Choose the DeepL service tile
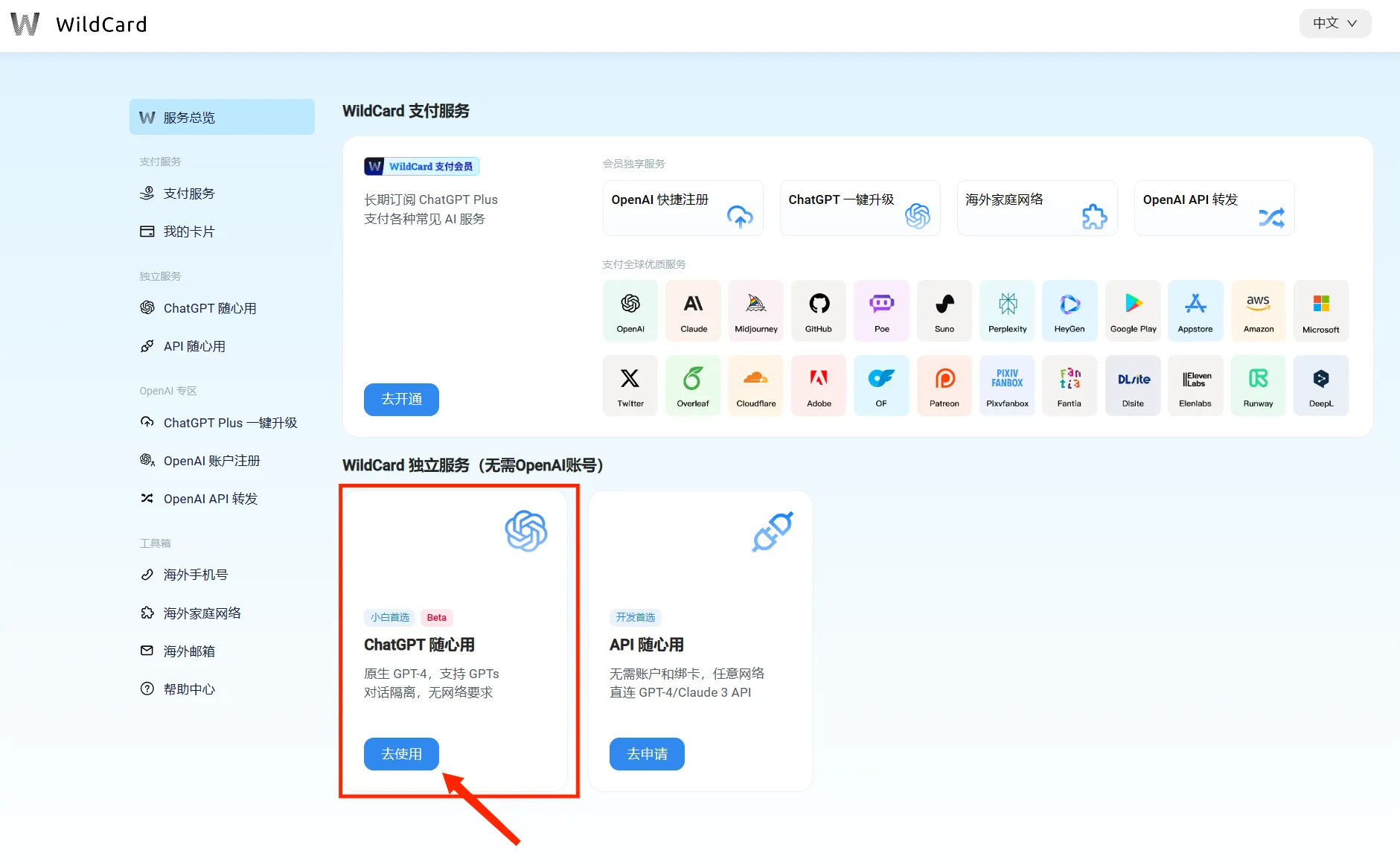The height and width of the screenshot is (862, 1400). point(1321,385)
